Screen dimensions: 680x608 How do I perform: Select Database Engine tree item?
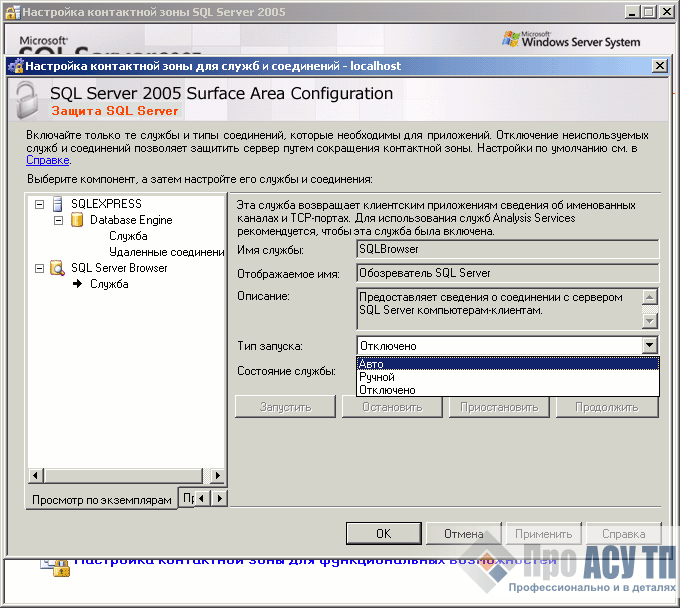click(x=131, y=220)
